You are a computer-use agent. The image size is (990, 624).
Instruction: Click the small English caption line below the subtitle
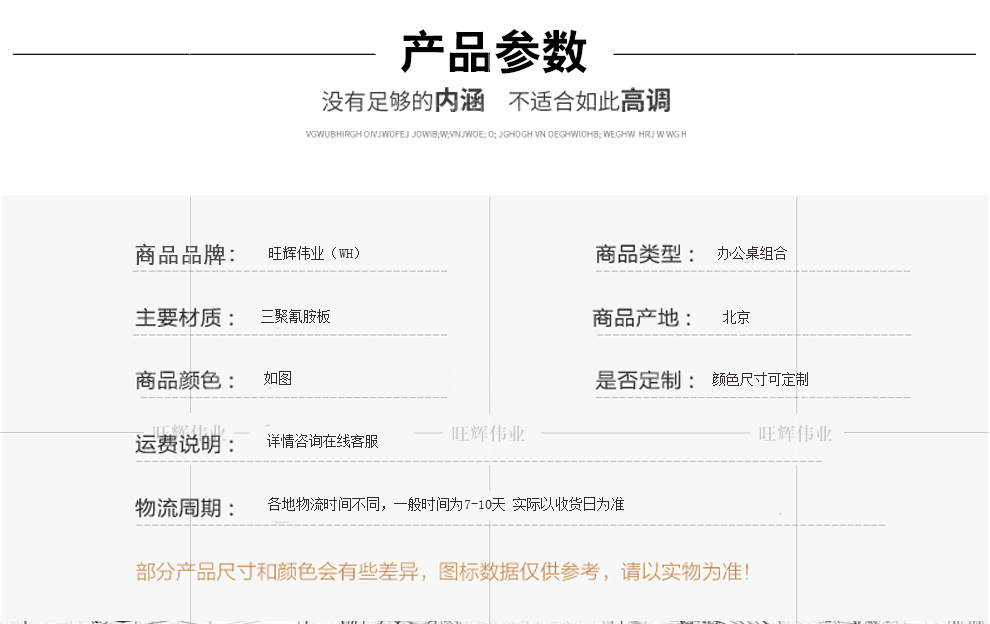pyautogui.click(x=495, y=133)
